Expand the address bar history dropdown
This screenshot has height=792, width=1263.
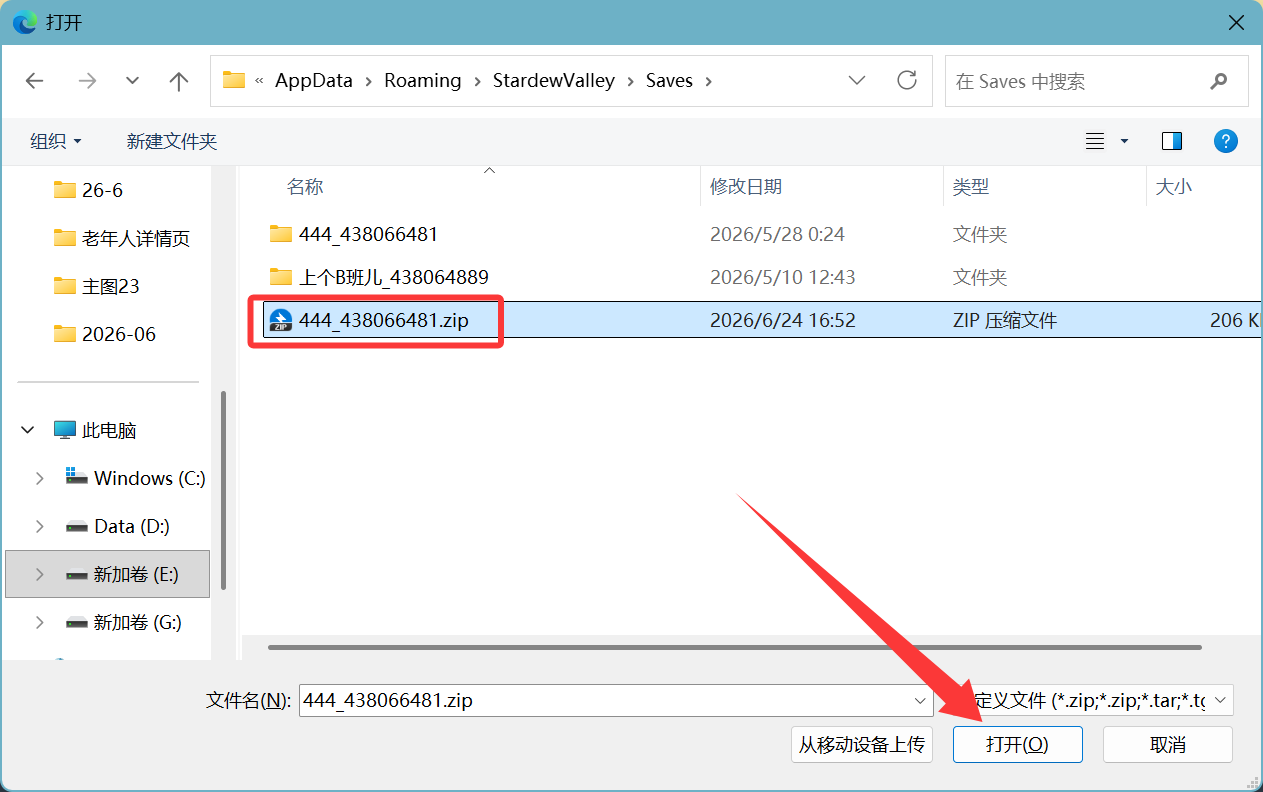click(857, 80)
